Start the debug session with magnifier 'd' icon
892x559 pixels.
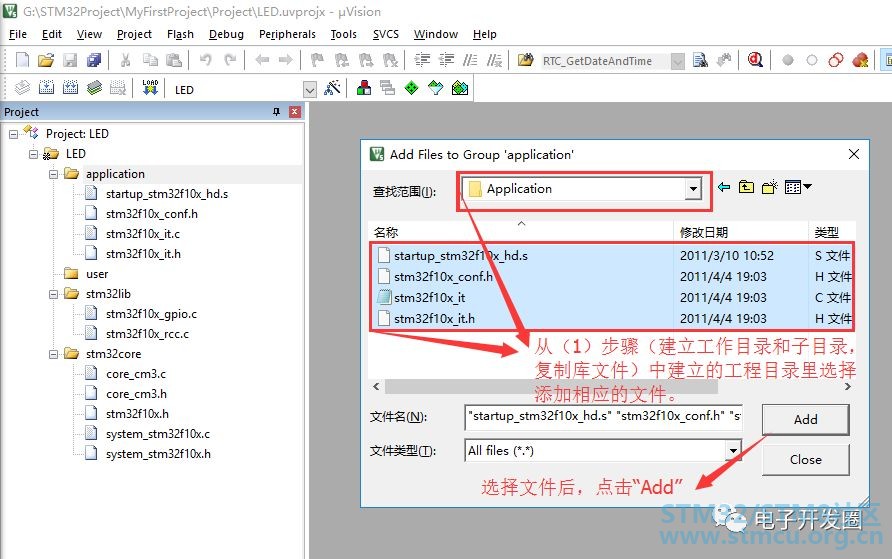click(x=755, y=60)
